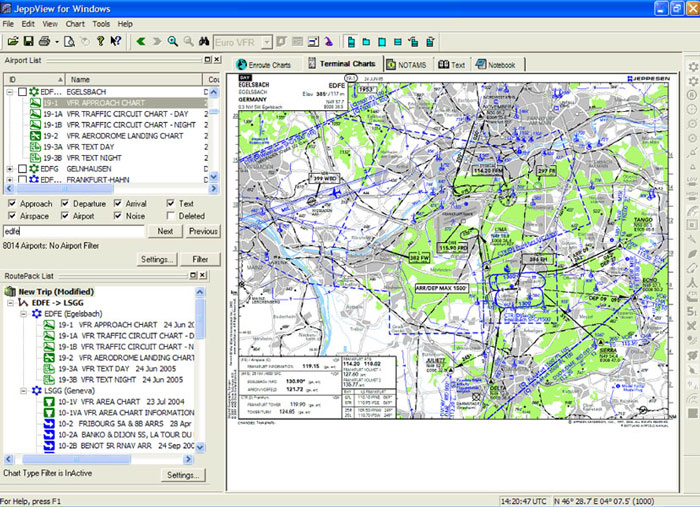Expand the EDFG Gelnhausen airport node
The image size is (700, 507).
(9, 169)
